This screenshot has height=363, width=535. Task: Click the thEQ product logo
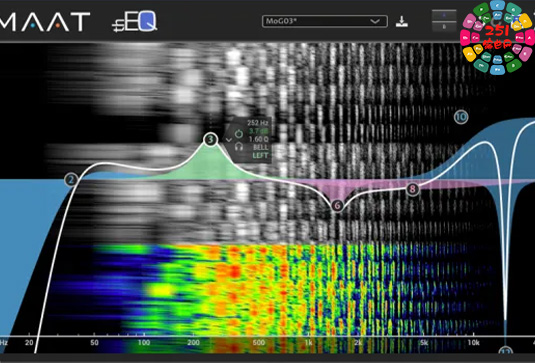(x=134, y=22)
